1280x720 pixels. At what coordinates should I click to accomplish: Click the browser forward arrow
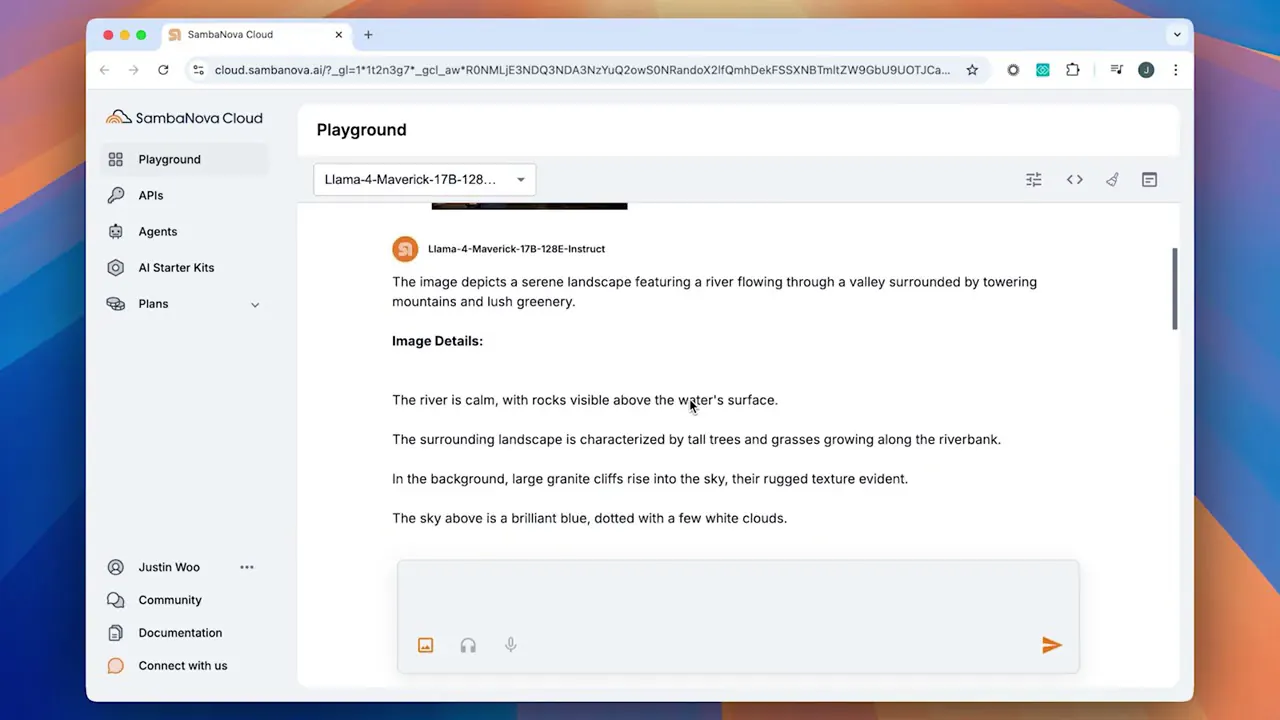pyautogui.click(x=133, y=70)
